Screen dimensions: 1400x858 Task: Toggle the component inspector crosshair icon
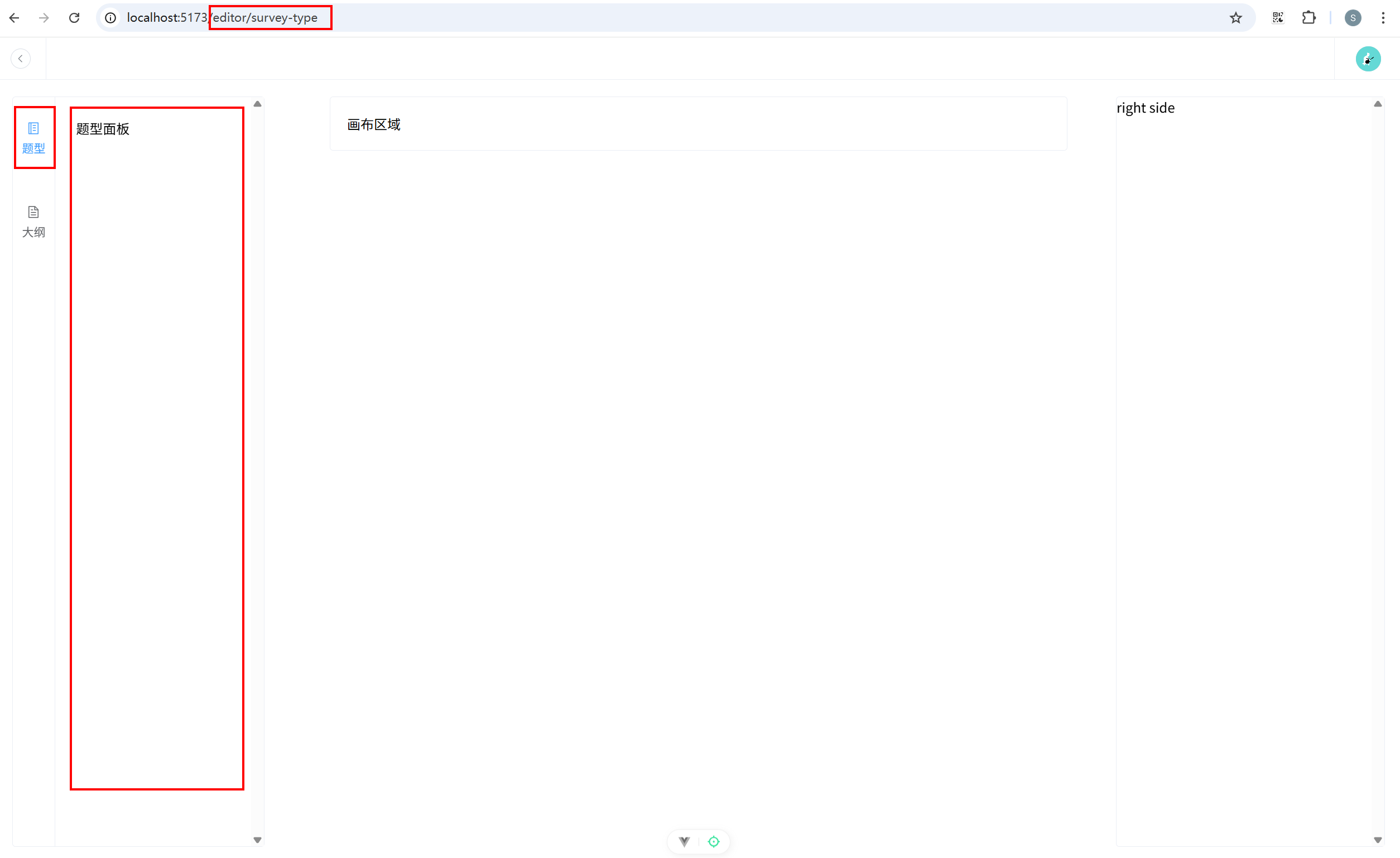tap(714, 841)
